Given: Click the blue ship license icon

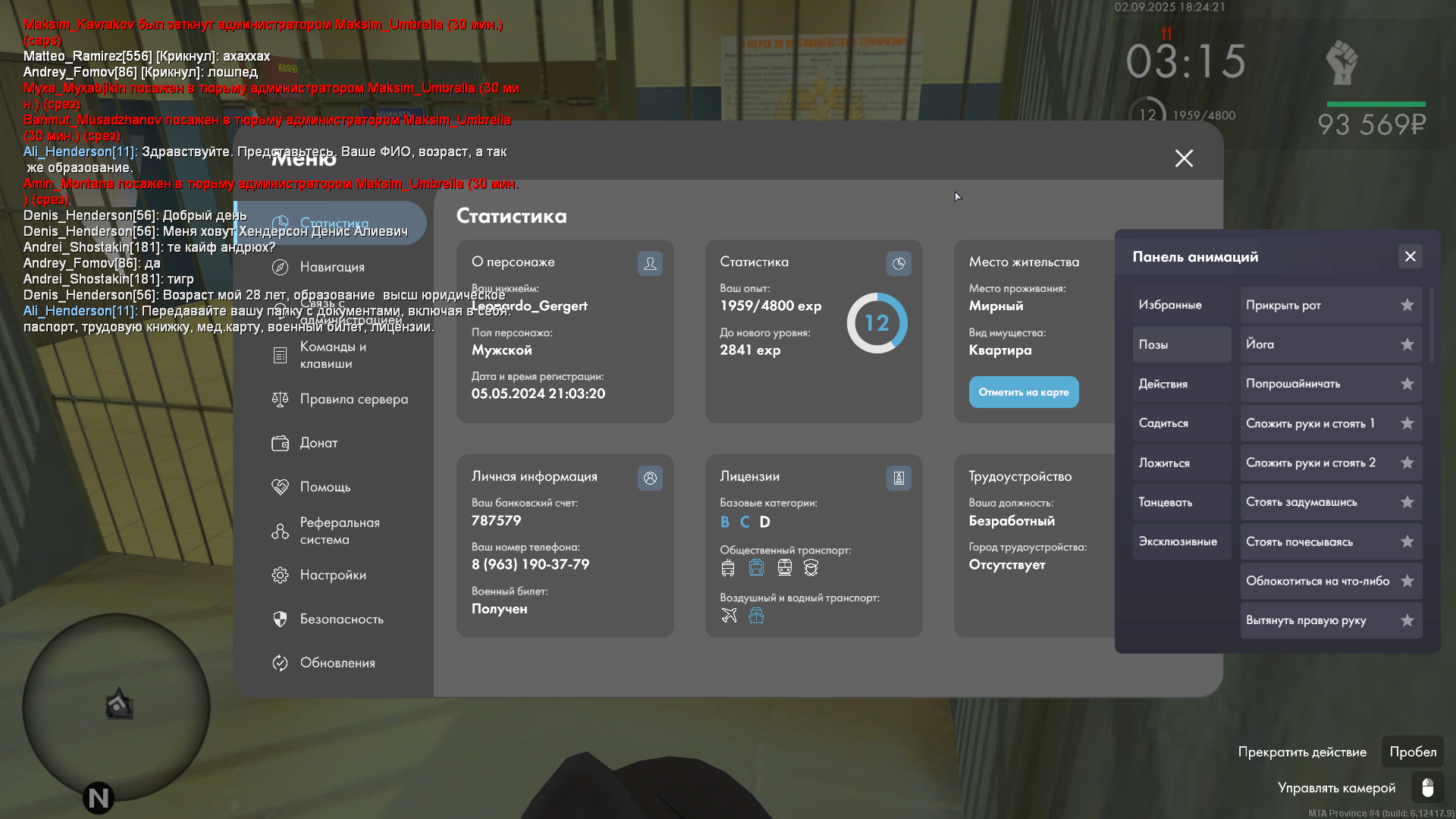Looking at the screenshot, I should click(756, 616).
